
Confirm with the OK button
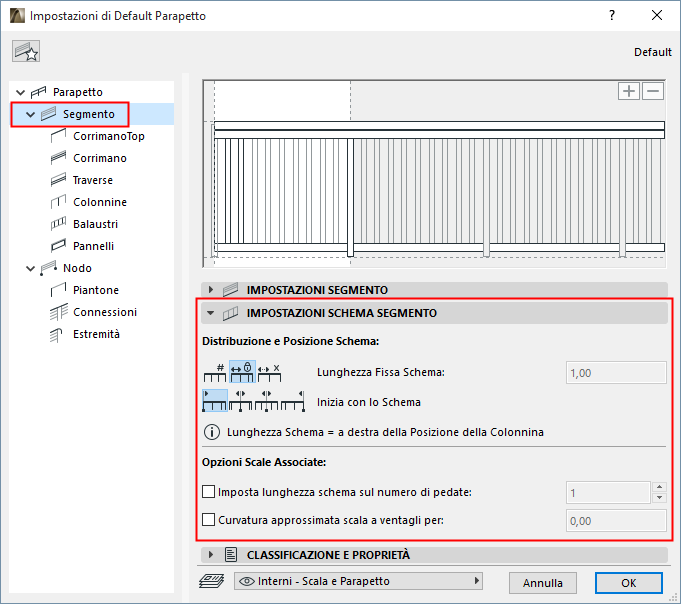coord(628,583)
